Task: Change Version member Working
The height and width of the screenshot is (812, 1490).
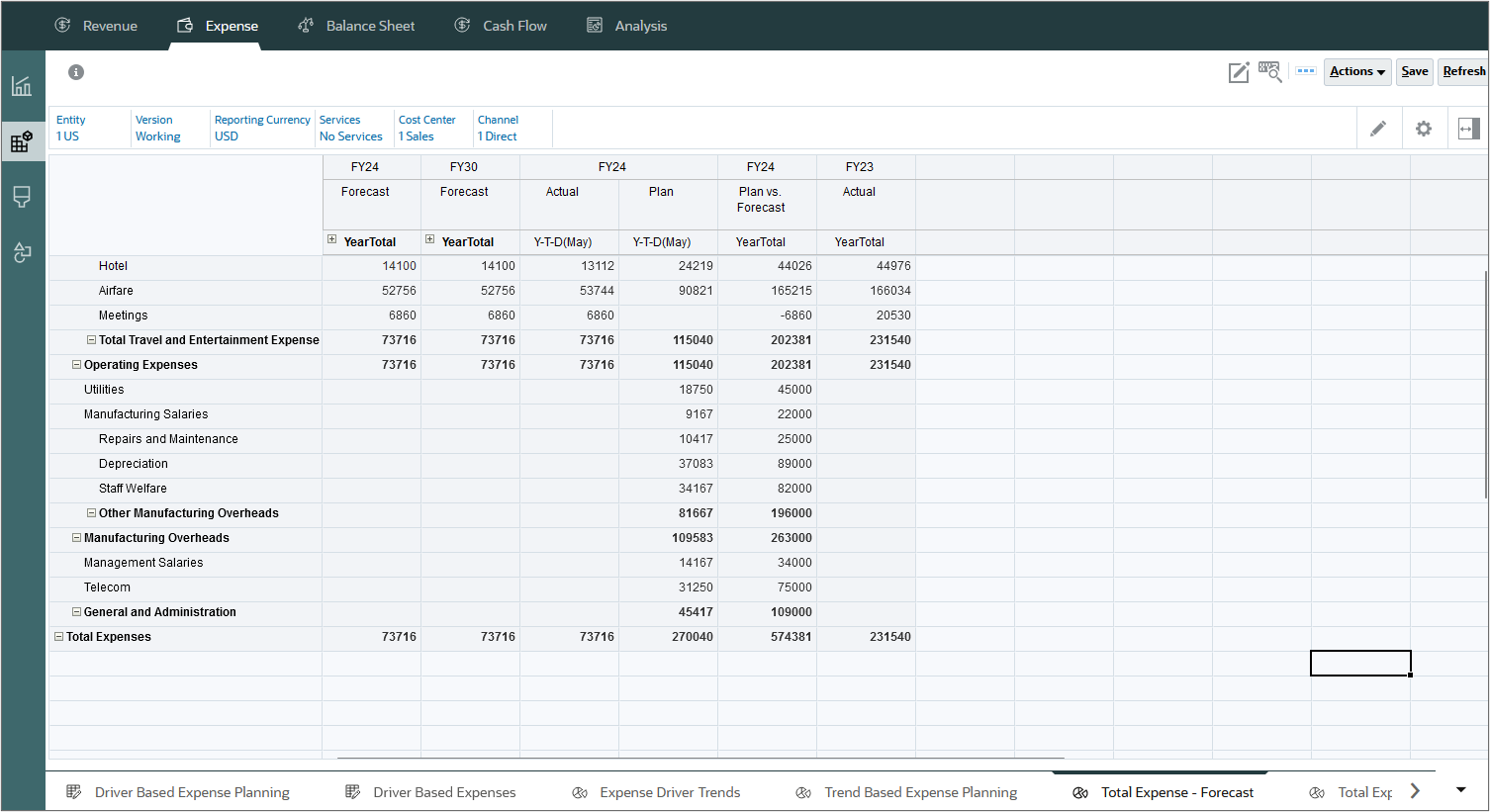Action: [158, 136]
